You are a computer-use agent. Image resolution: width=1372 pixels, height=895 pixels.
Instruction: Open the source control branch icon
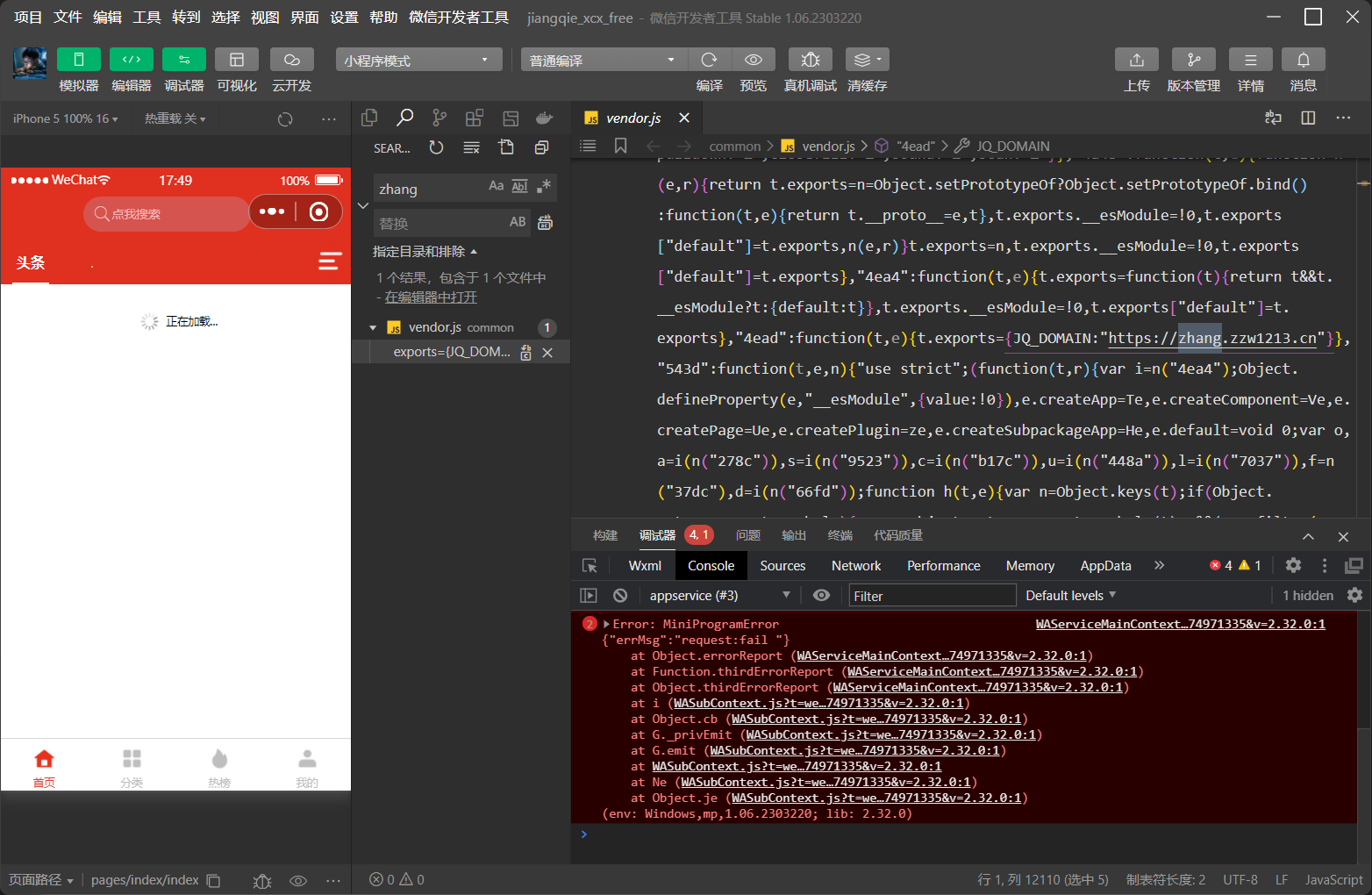click(439, 118)
